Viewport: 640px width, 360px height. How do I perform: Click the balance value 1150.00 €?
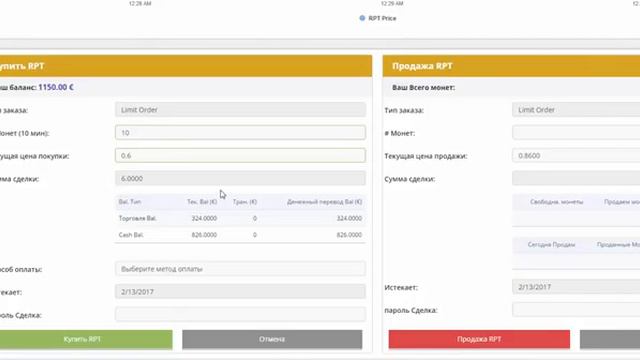point(56,87)
